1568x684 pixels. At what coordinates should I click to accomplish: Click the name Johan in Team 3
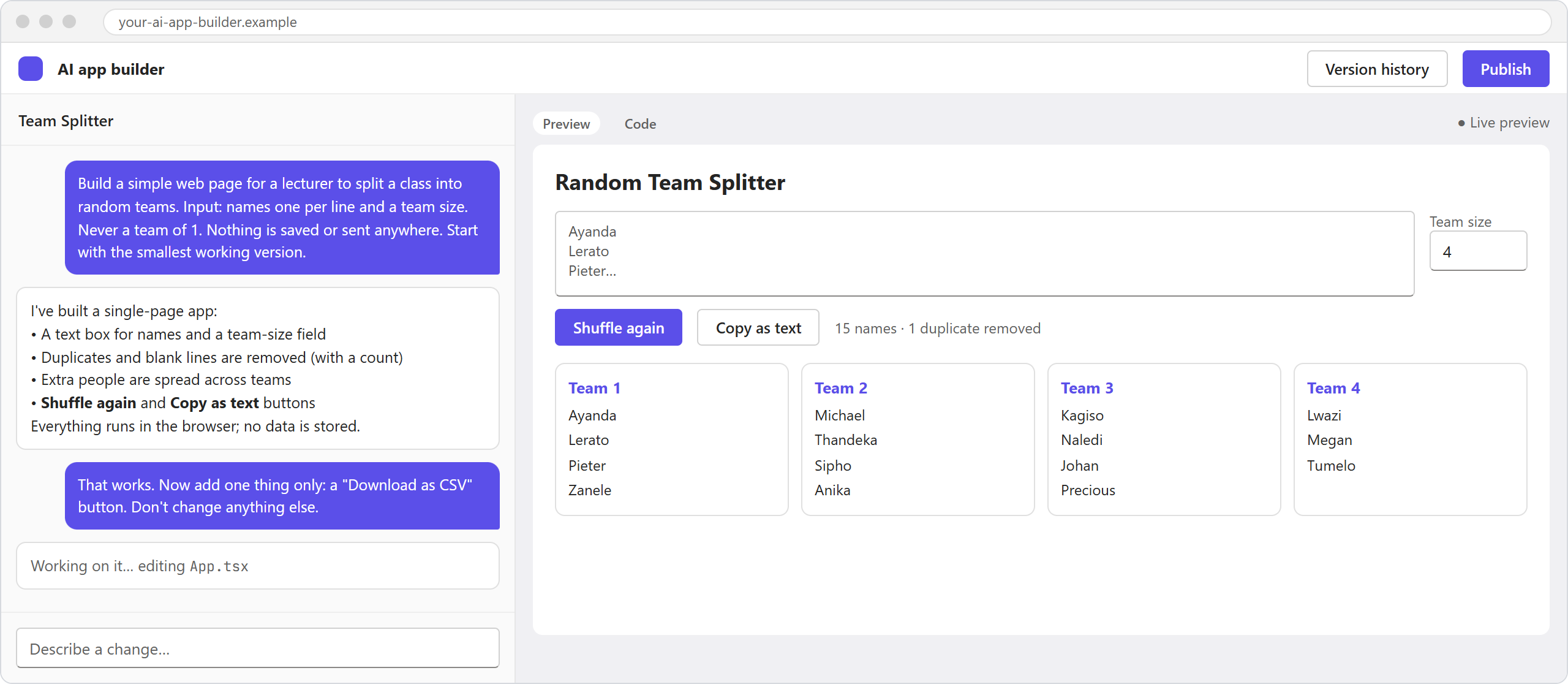click(1080, 466)
